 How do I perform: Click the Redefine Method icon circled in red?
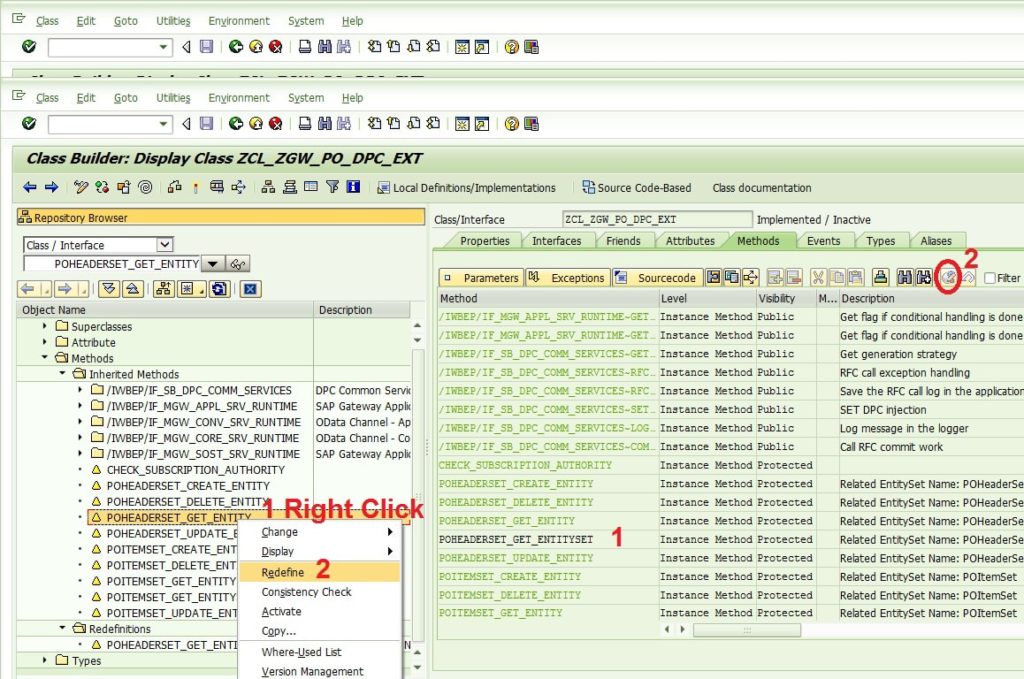(947, 278)
